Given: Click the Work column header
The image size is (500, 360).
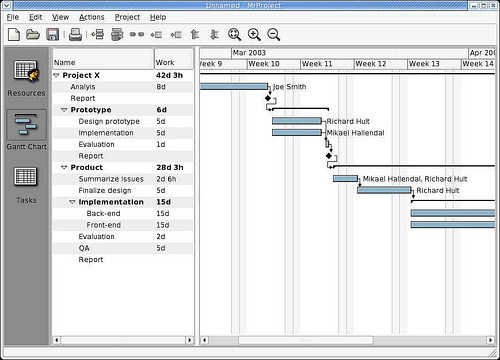Looking at the screenshot, I should pos(174,59).
